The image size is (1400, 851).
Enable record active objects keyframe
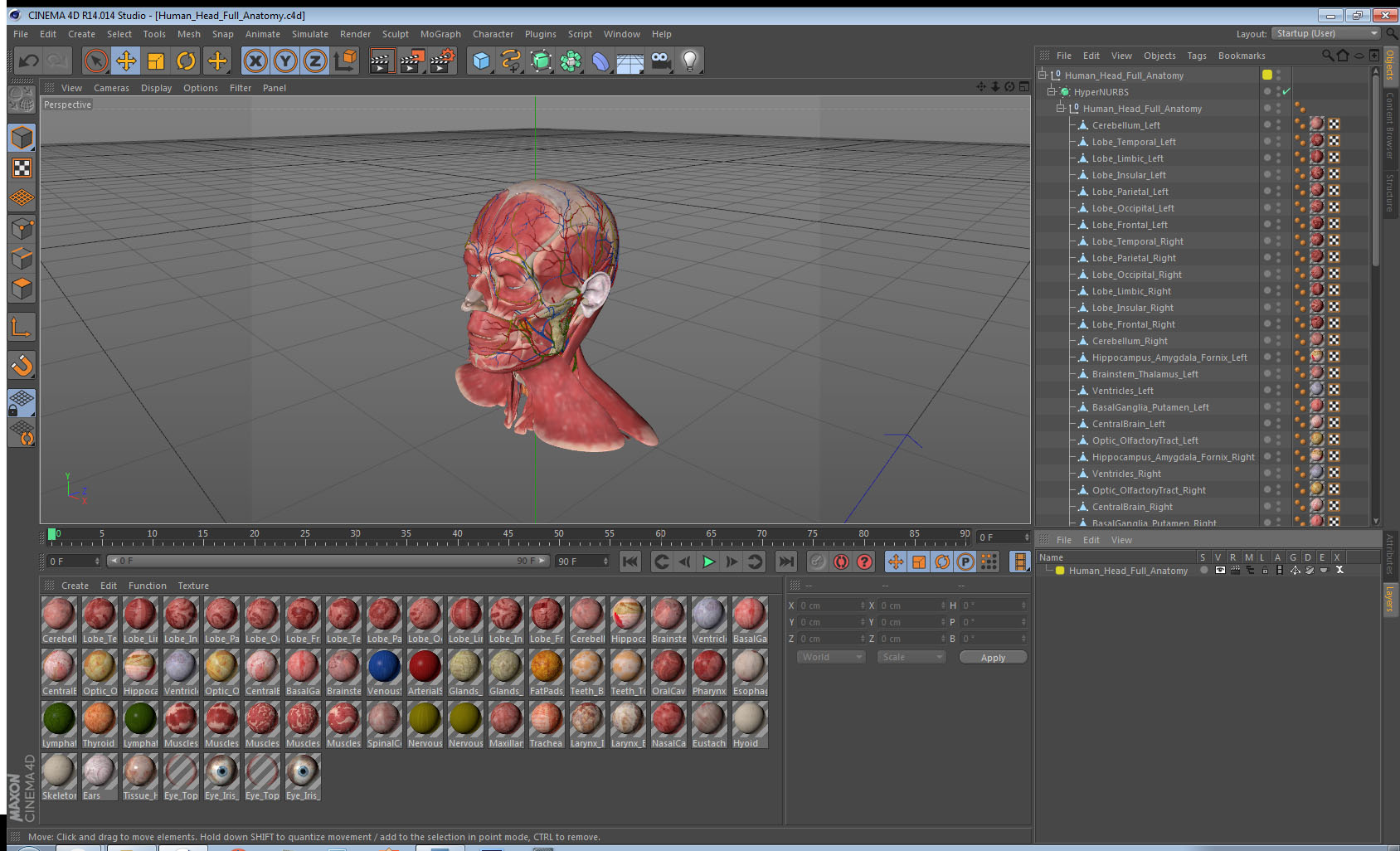(818, 562)
